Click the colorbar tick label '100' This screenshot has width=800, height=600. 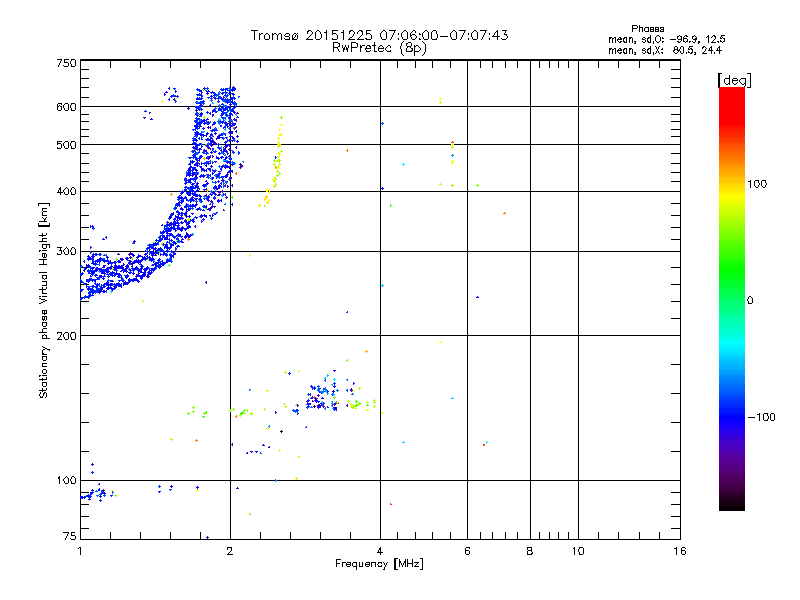coord(757,184)
